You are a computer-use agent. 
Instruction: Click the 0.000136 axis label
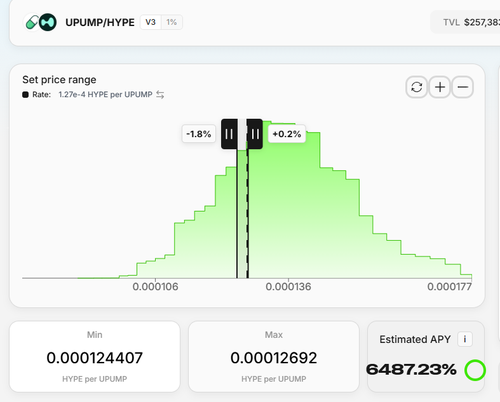tap(288, 287)
